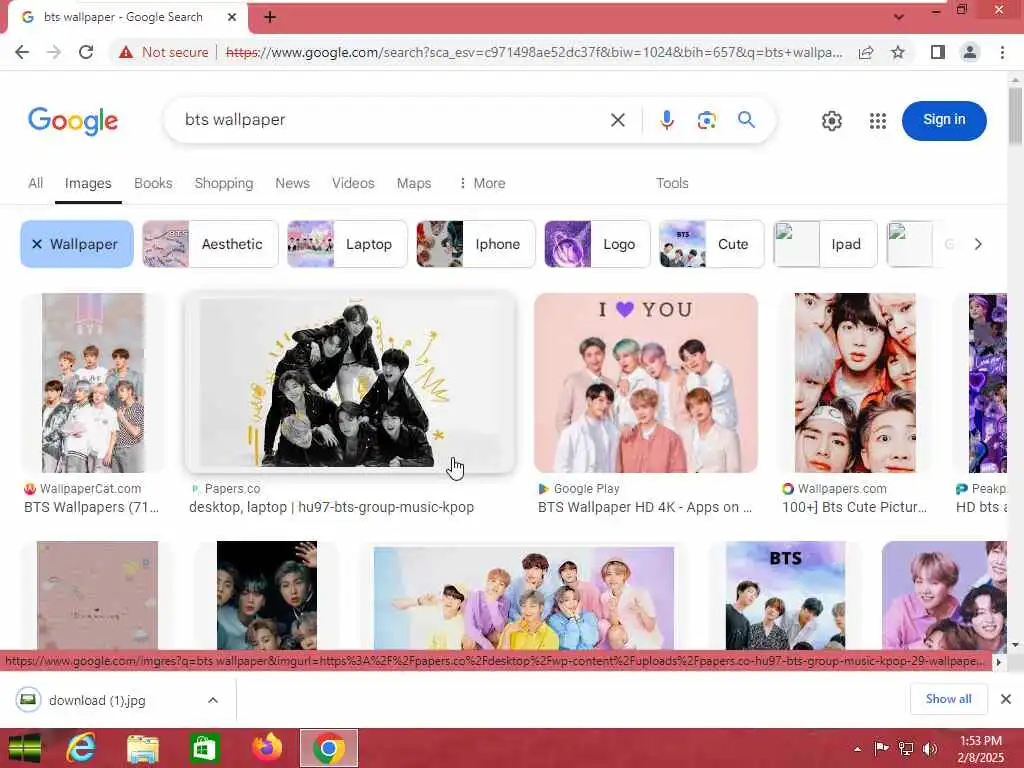Show all downloads

pyautogui.click(x=948, y=699)
